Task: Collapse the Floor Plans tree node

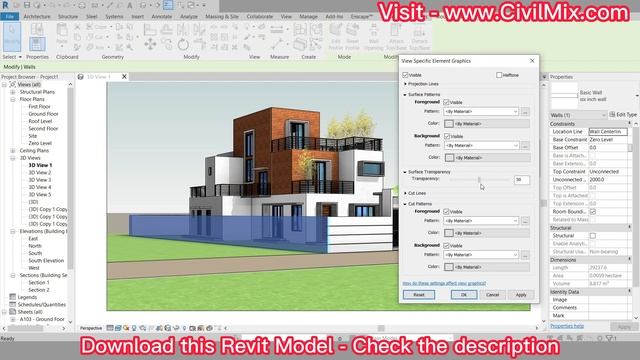Action: pos(13,99)
